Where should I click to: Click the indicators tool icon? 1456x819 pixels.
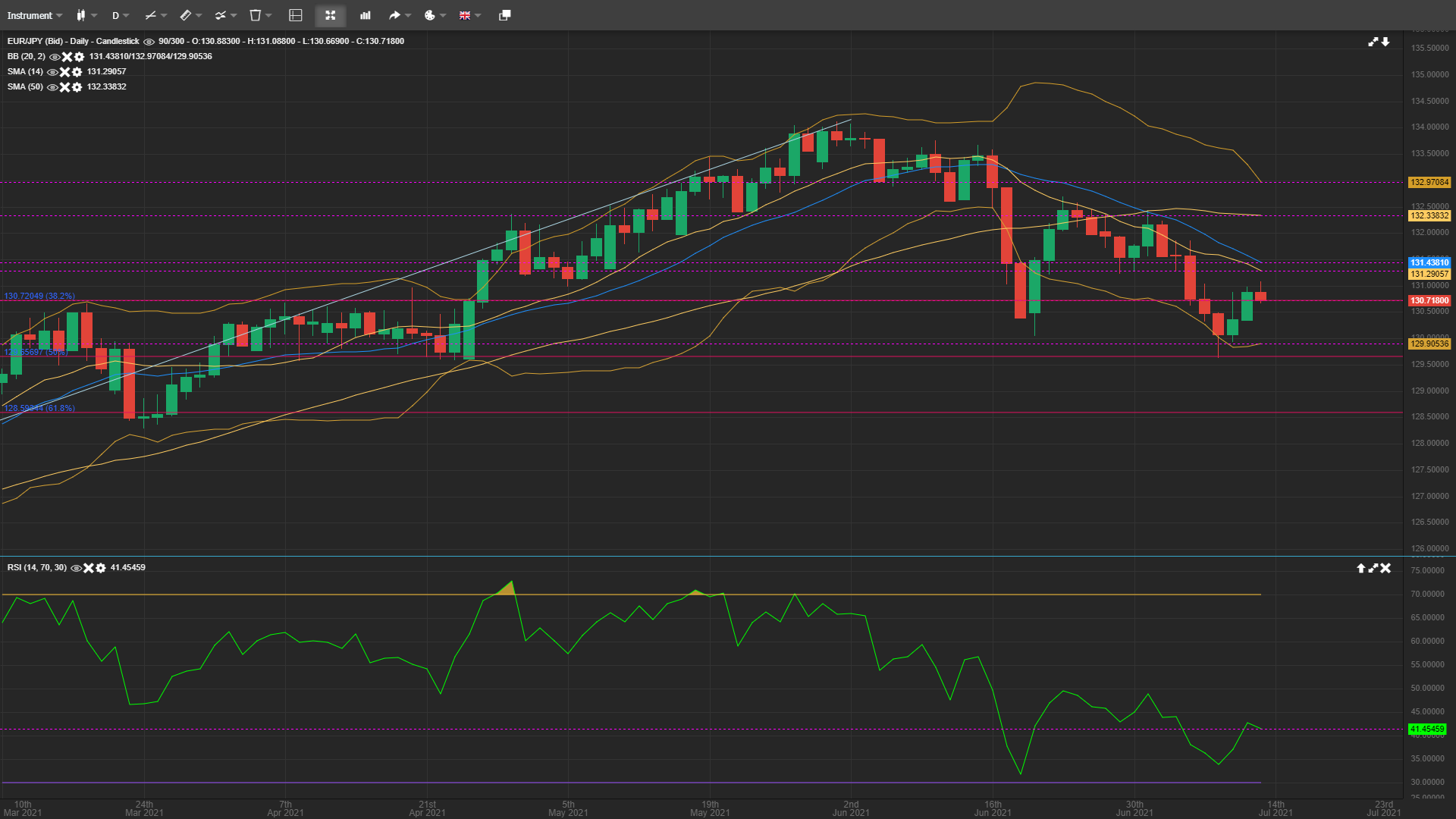220,15
